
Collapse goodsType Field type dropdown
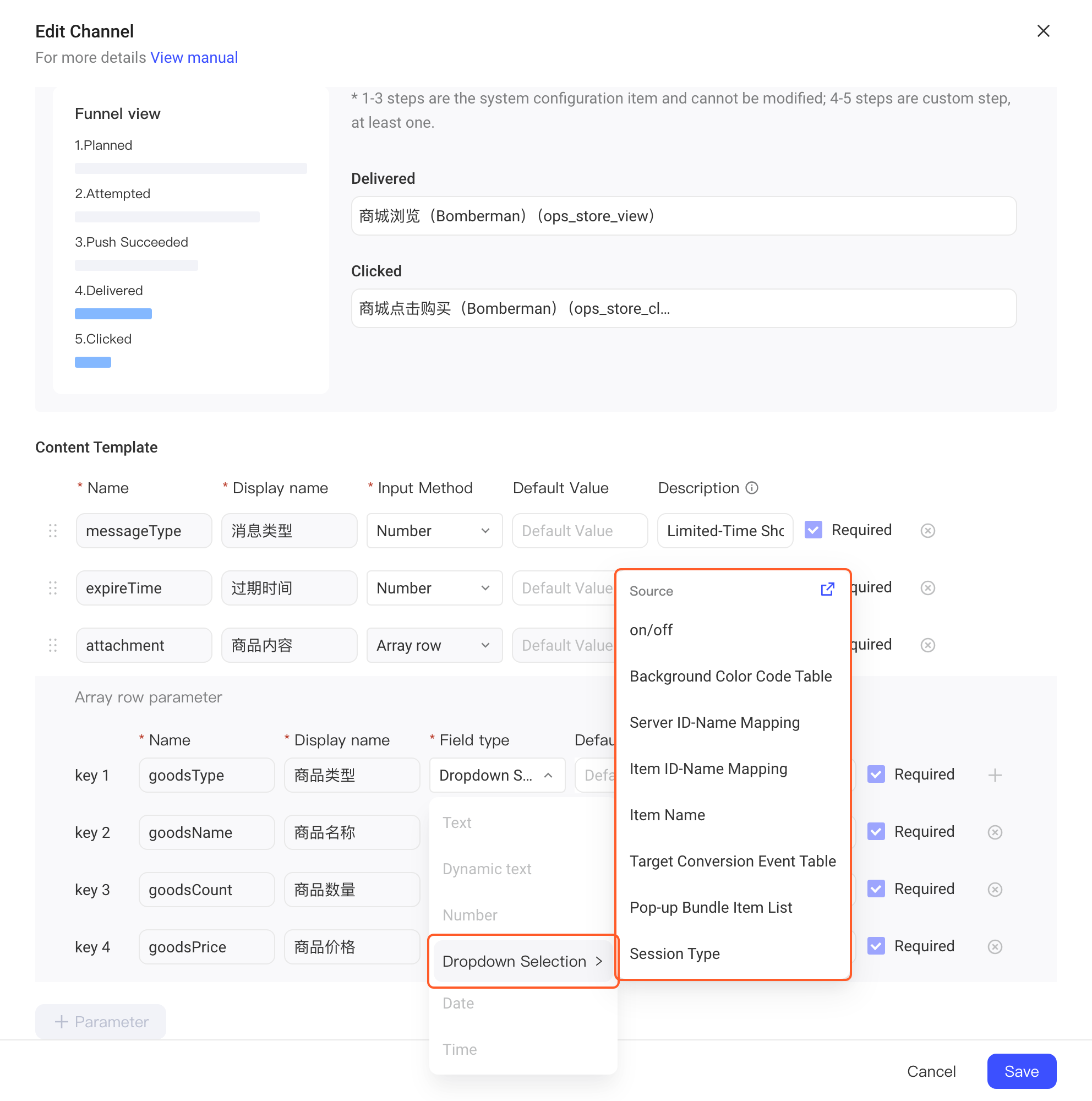tap(496, 775)
